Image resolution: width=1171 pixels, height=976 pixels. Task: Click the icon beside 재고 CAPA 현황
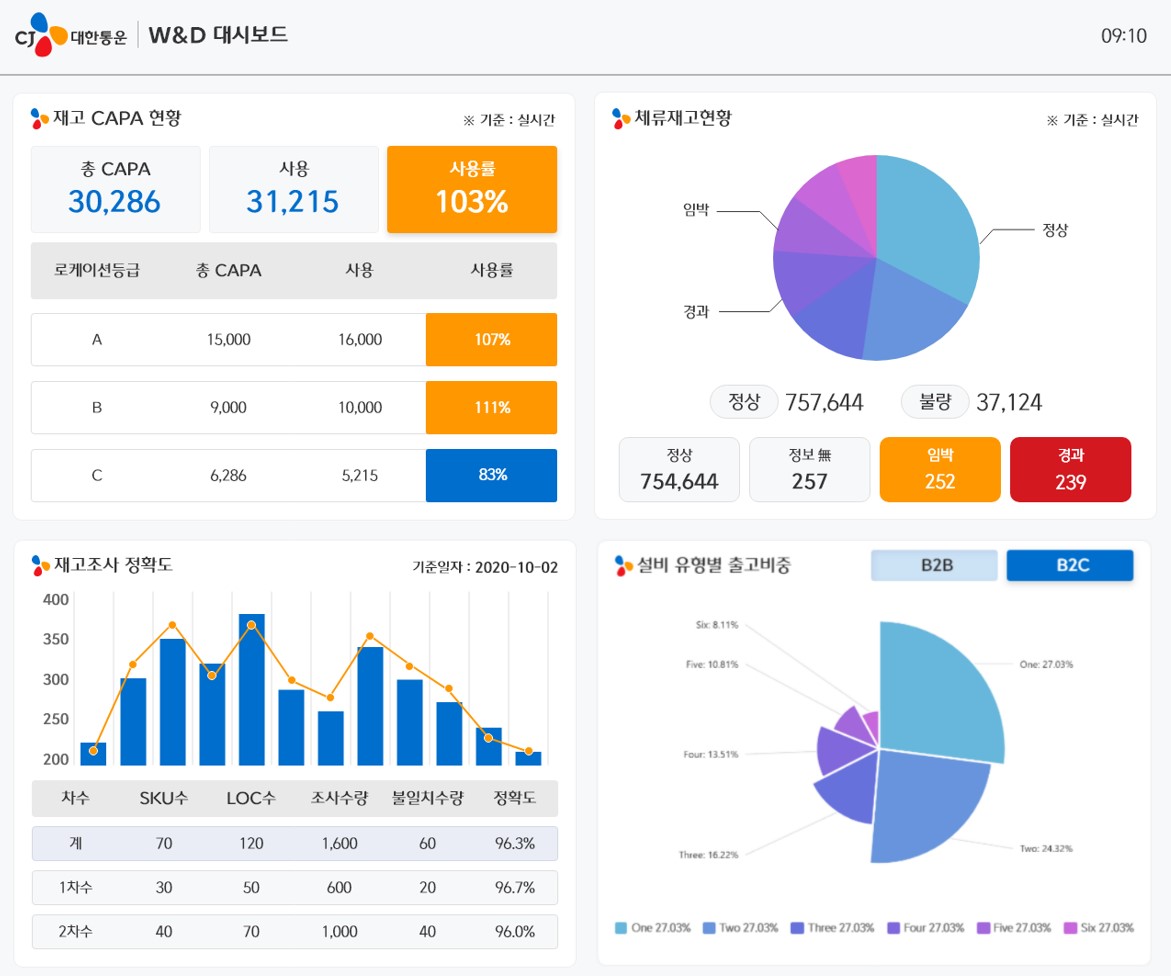[x=40, y=119]
